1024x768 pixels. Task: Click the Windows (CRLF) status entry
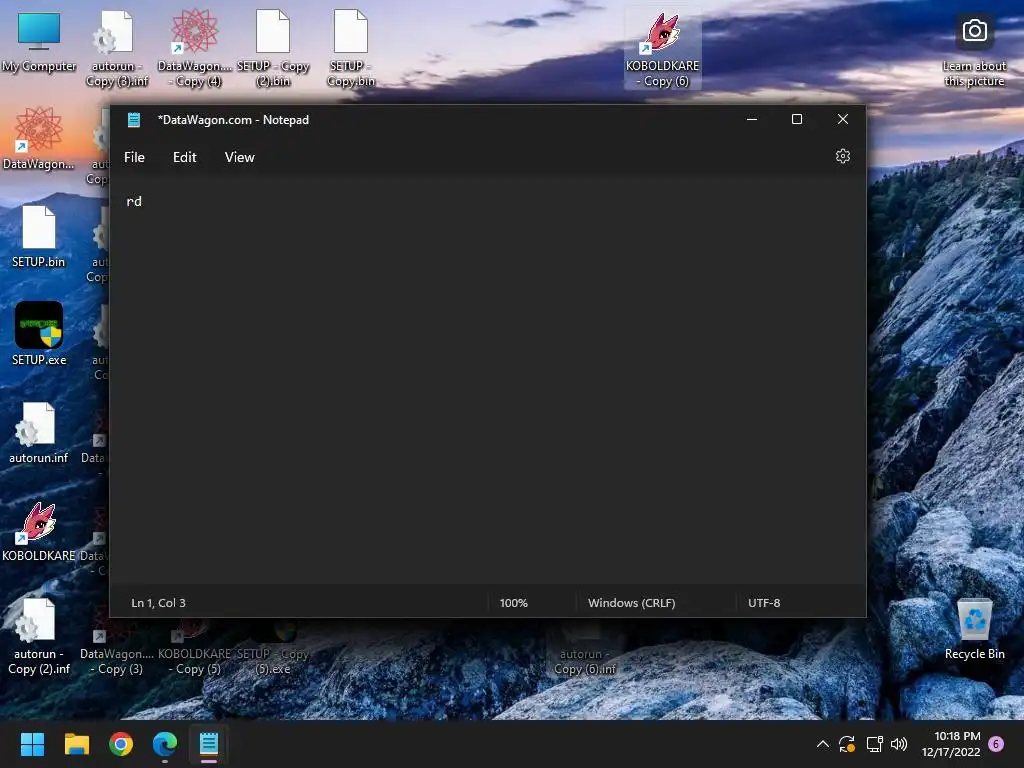click(632, 603)
